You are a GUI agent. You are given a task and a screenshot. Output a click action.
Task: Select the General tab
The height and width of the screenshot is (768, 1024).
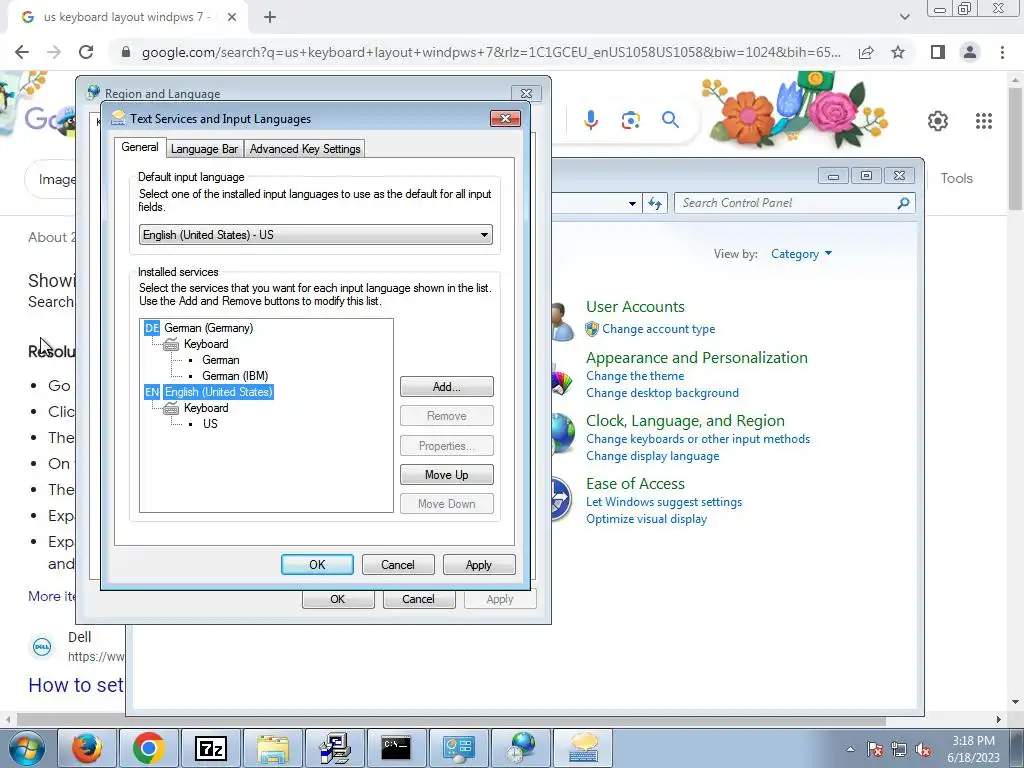click(x=140, y=148)
